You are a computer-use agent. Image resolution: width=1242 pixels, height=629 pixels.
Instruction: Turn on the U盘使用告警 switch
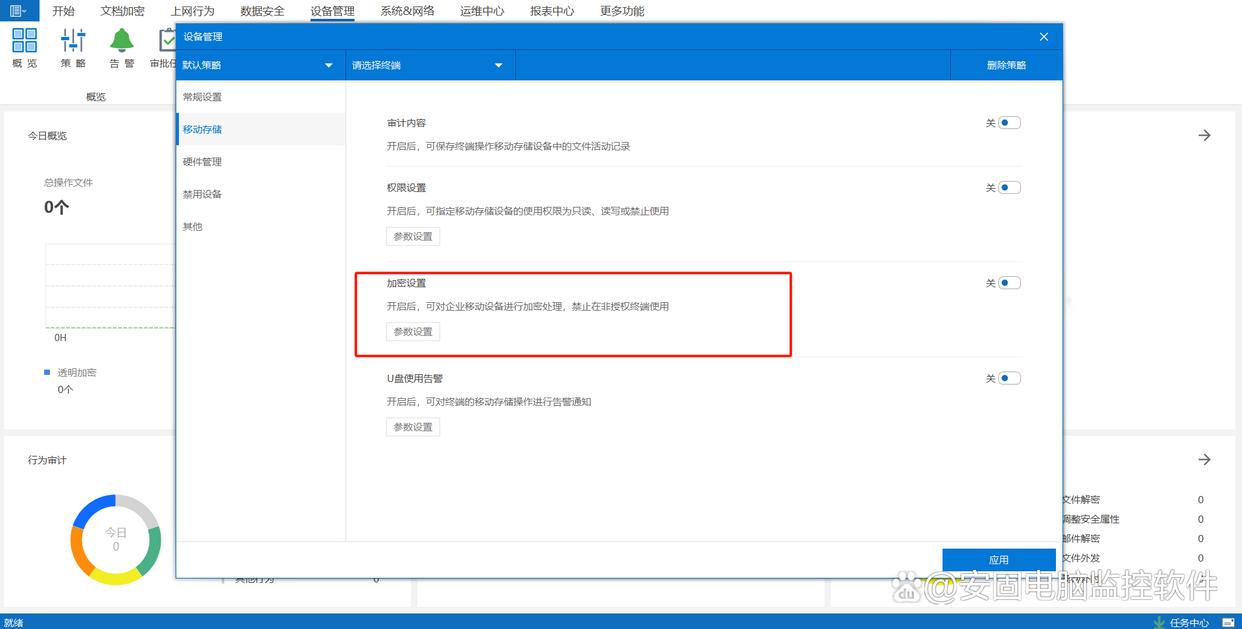coord(1009,378)
